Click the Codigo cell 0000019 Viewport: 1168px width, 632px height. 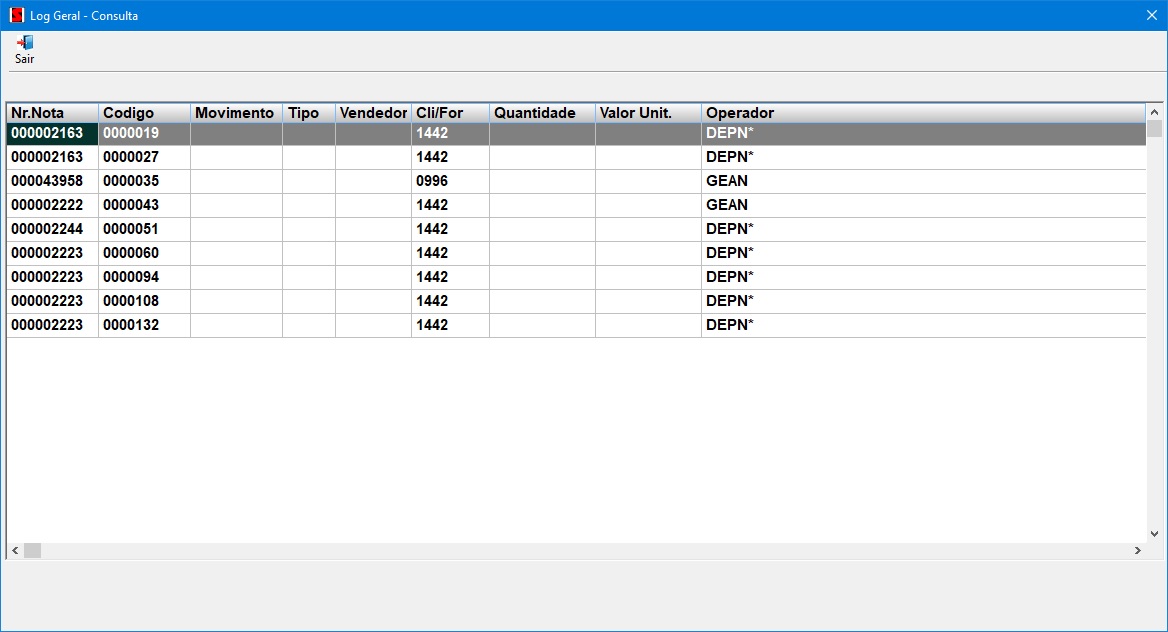pyautogui.click(x=145, y=133)
